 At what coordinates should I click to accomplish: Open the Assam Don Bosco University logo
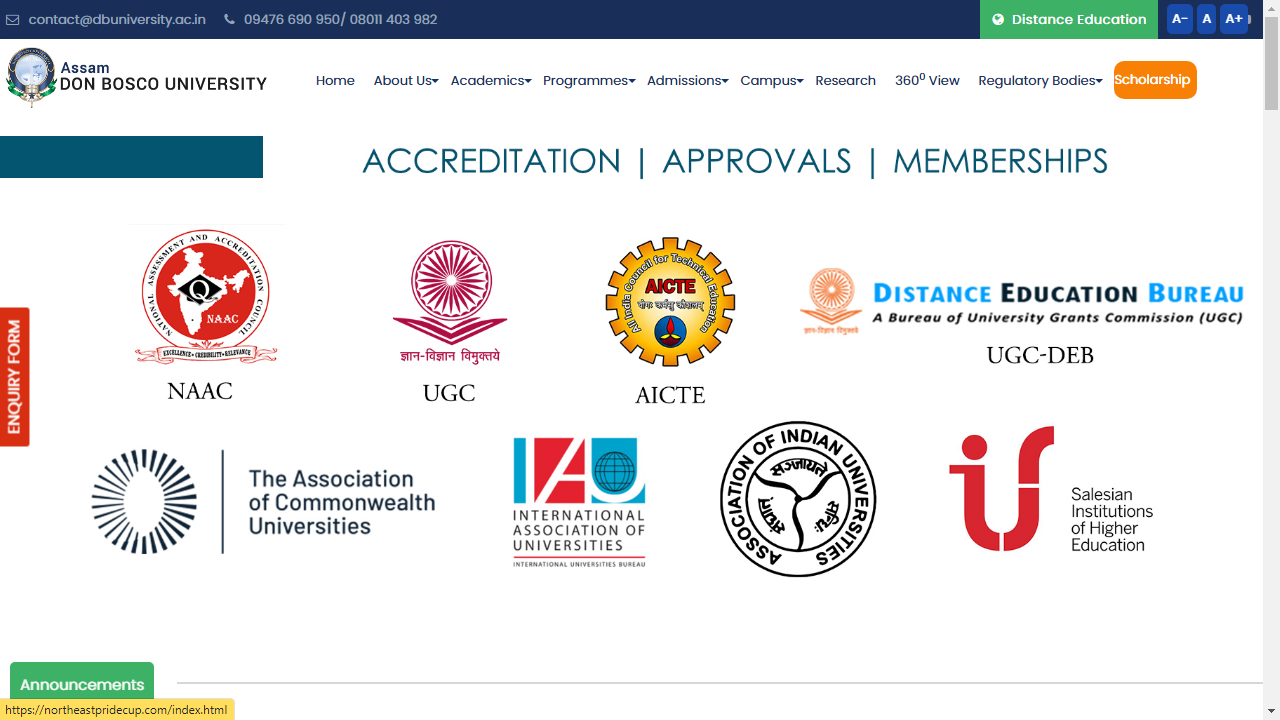tap(136, 77)
